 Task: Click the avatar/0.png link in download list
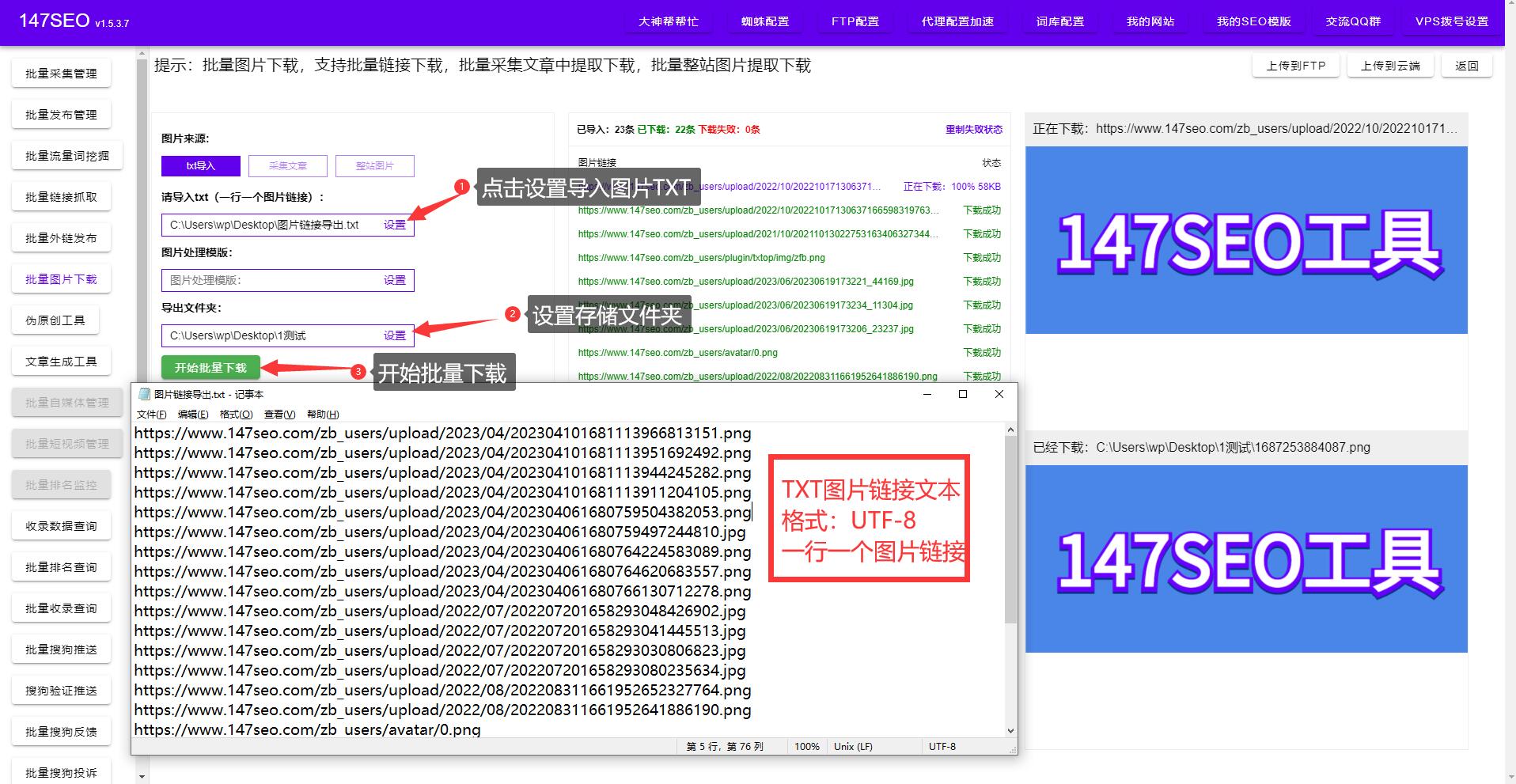click(678, 353)
